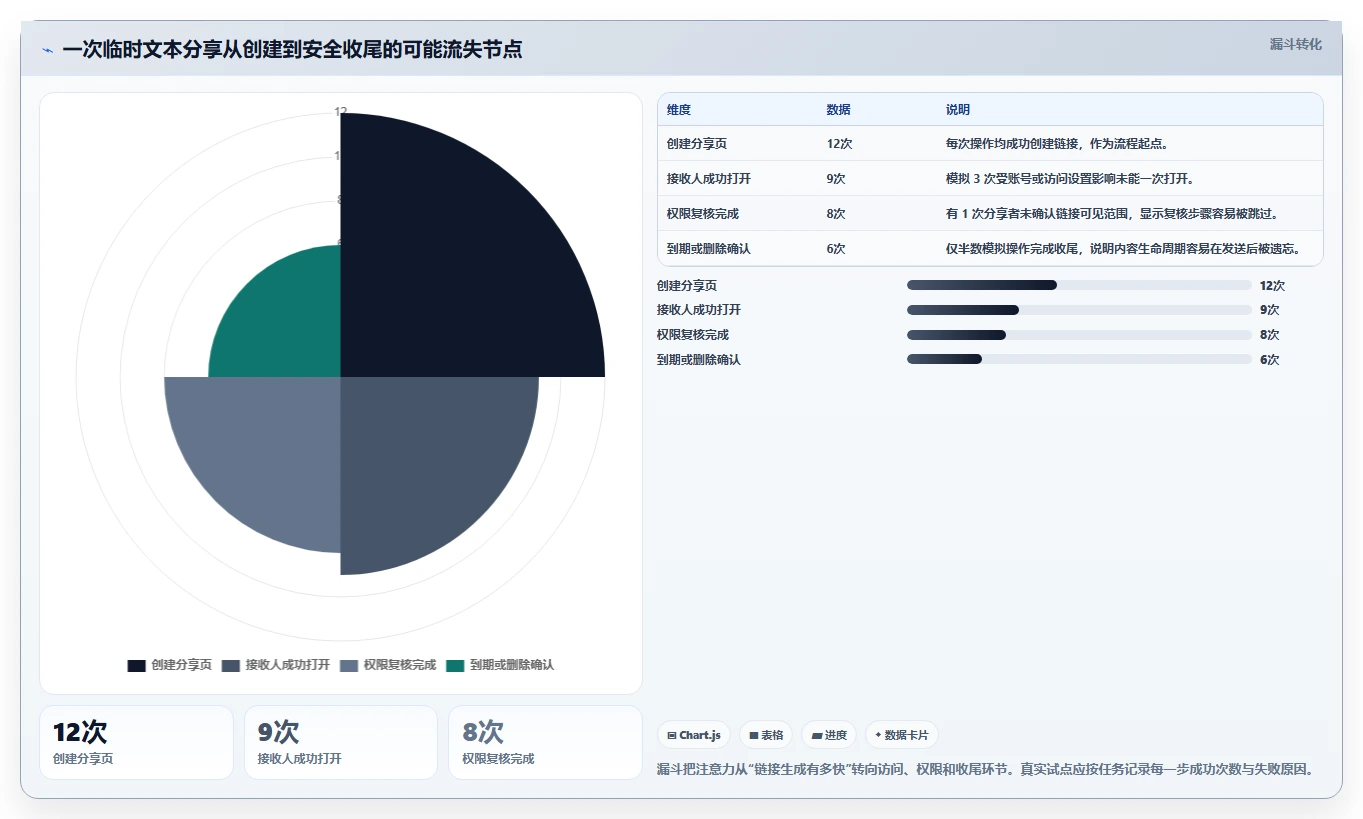This screenshot has height=819, width=1363.
Task: Click the description starting 模拟 3 次受账号
Action: coord(1070,179)
